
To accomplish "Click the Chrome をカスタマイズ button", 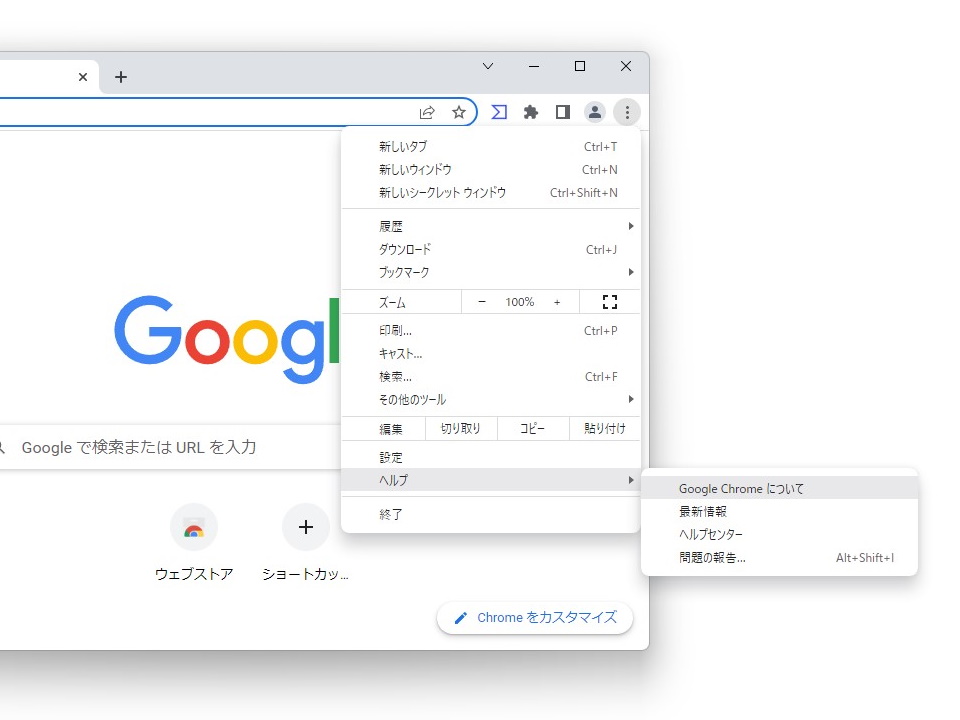I will coord(534,618).
